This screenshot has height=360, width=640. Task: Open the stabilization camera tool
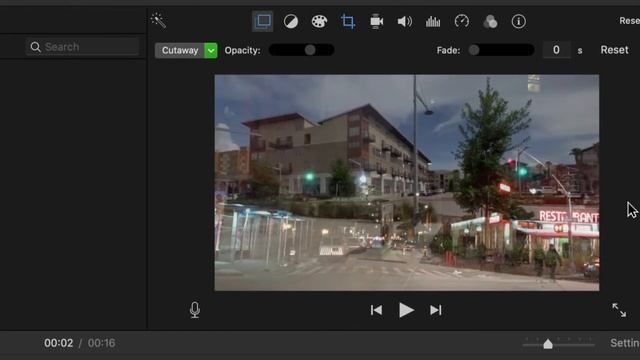tap(376, 21)
